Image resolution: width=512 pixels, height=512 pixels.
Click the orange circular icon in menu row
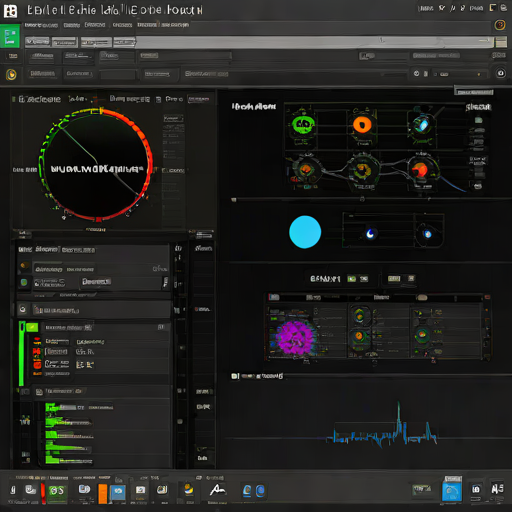click(500, 25)
